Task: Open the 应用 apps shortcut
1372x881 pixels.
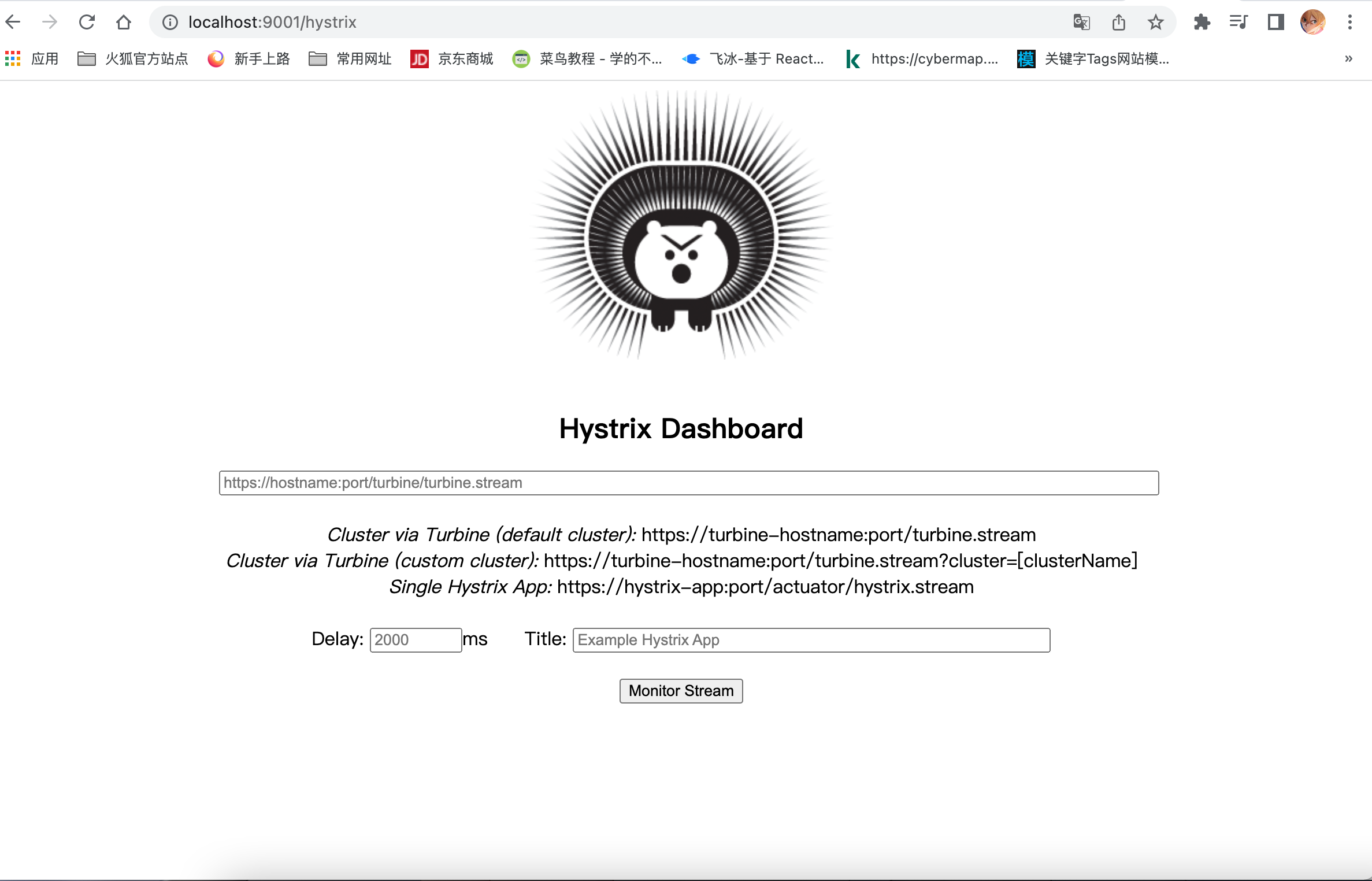Action: click(32, 58)
